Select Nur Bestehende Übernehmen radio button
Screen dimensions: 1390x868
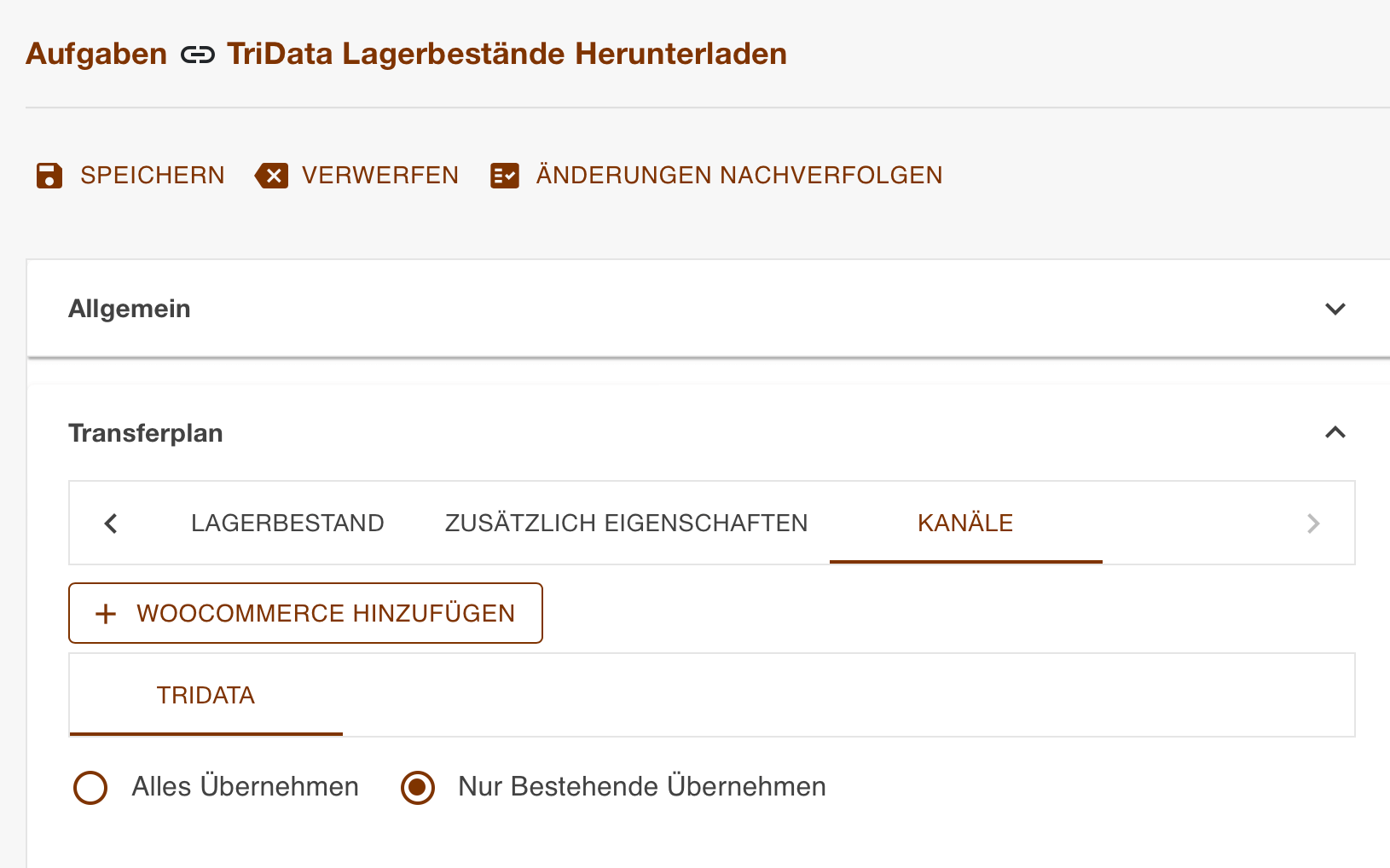click(x=418, y=788)
